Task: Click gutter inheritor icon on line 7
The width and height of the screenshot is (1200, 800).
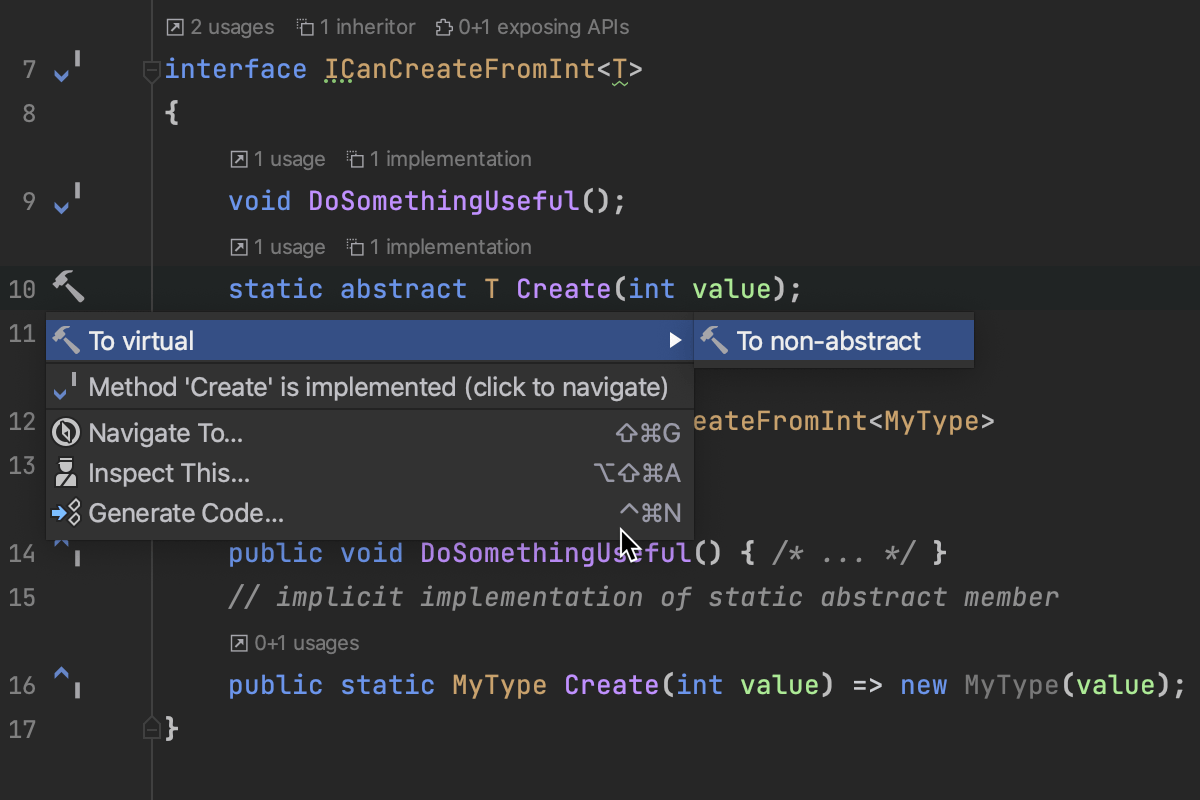Action: pos(66,70)
